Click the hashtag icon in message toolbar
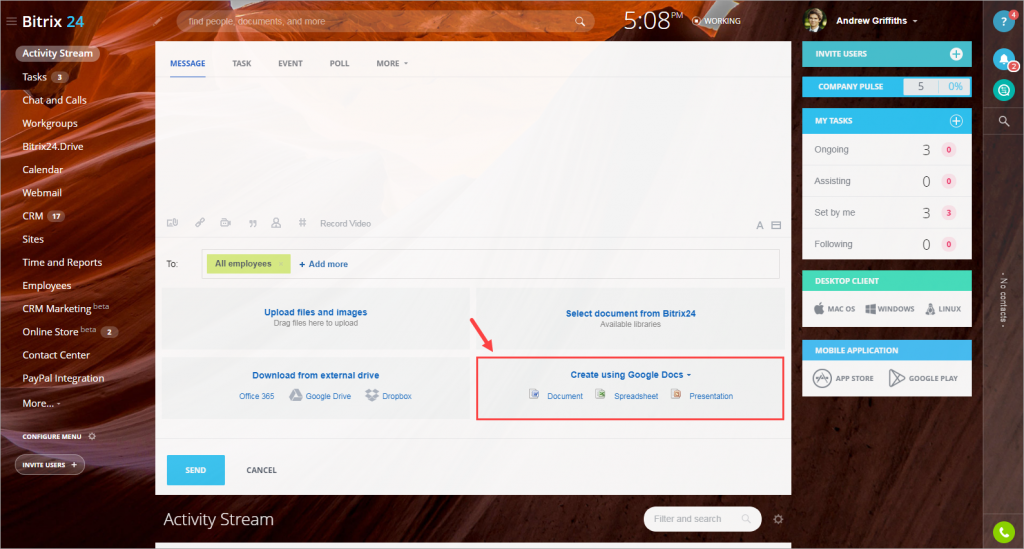 click(302, 223)
